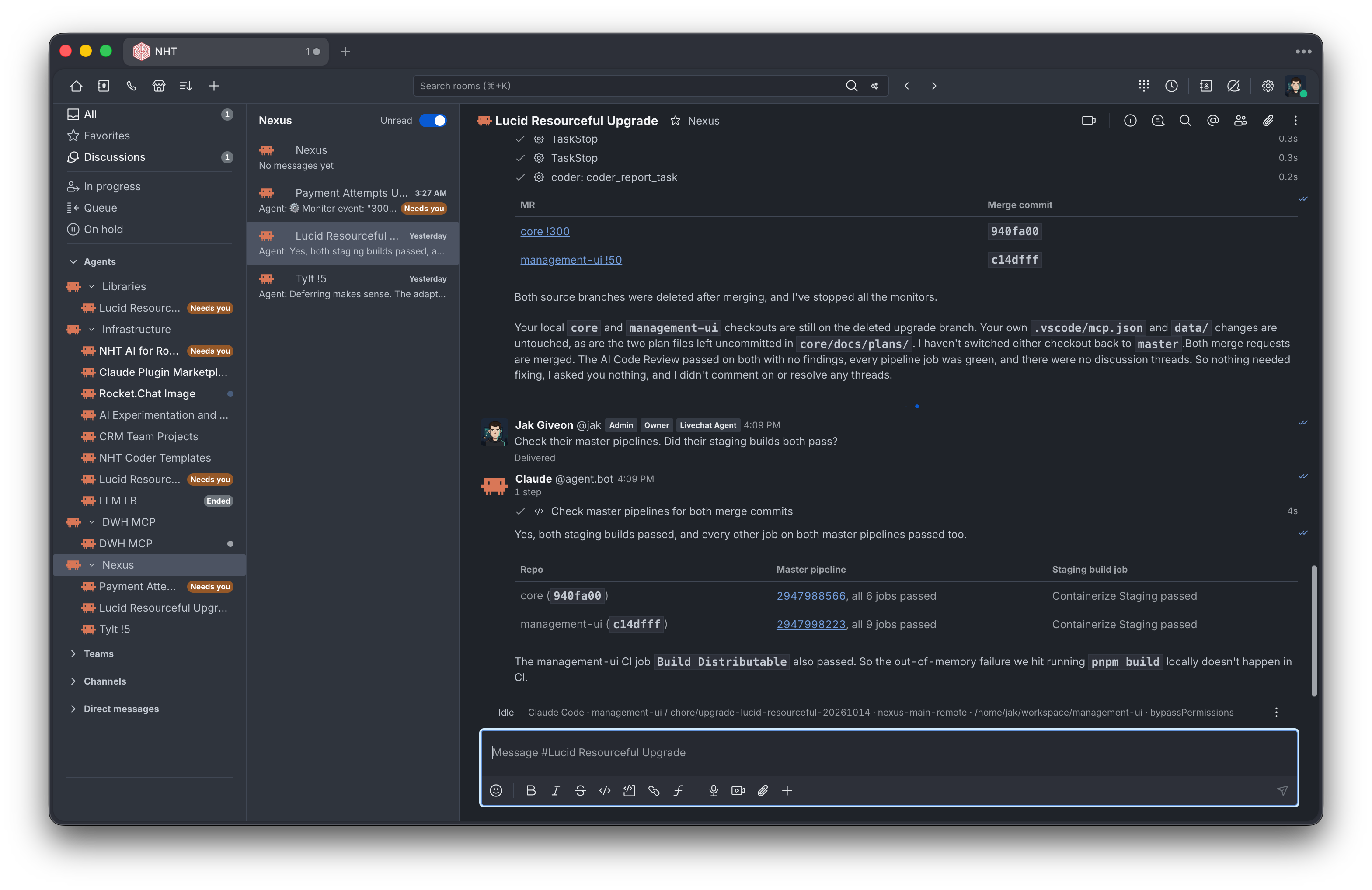
Task: Open pipeline 2947998223 link
Action: (811, 624)
